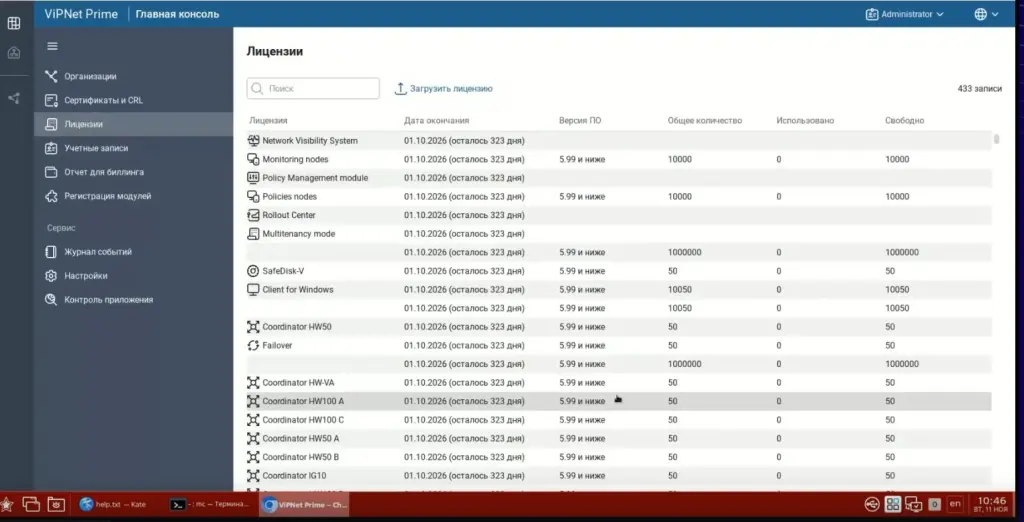Image resolution: width=1024 pixels, height=522 pixels.
Task: Click the Rollout Center row icon
Action: pos(253,215)
